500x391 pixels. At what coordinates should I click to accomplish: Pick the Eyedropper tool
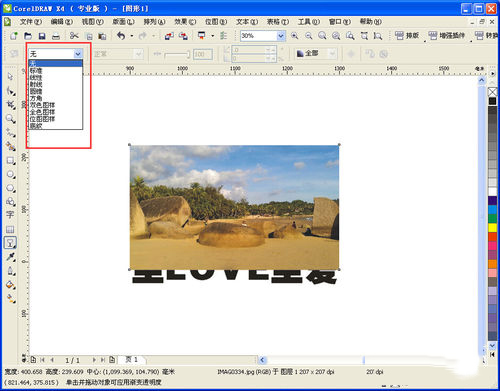(10, 257)
